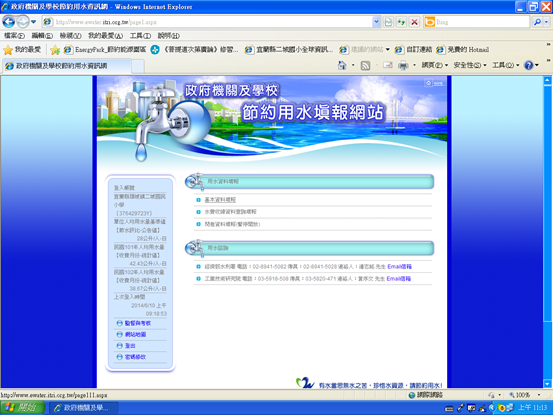Open the 基本資料填報 link

220,200
